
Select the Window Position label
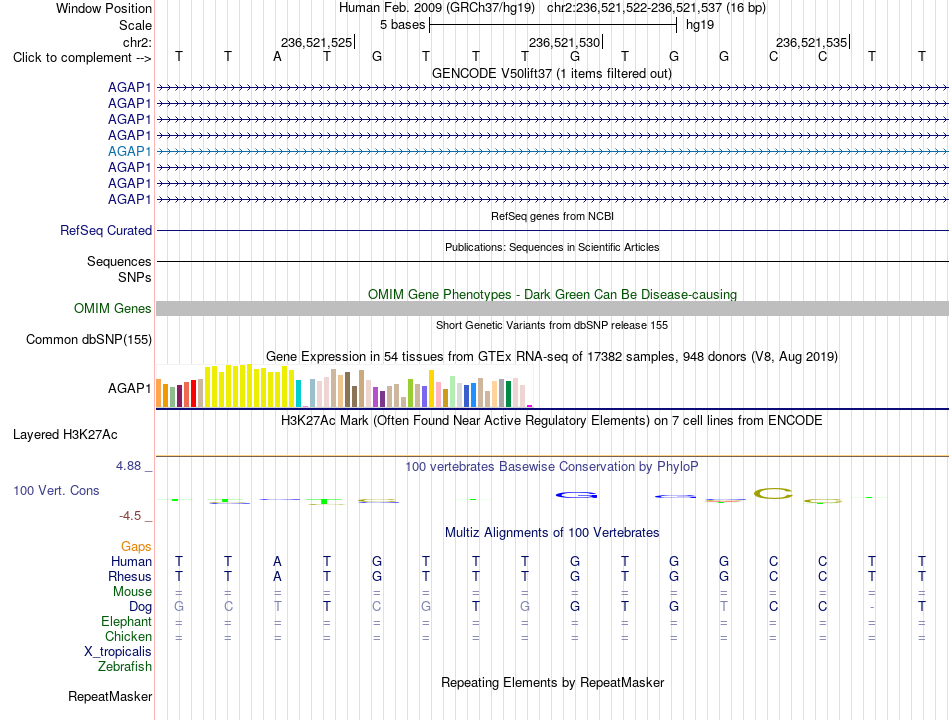click(x=104, y=8)
